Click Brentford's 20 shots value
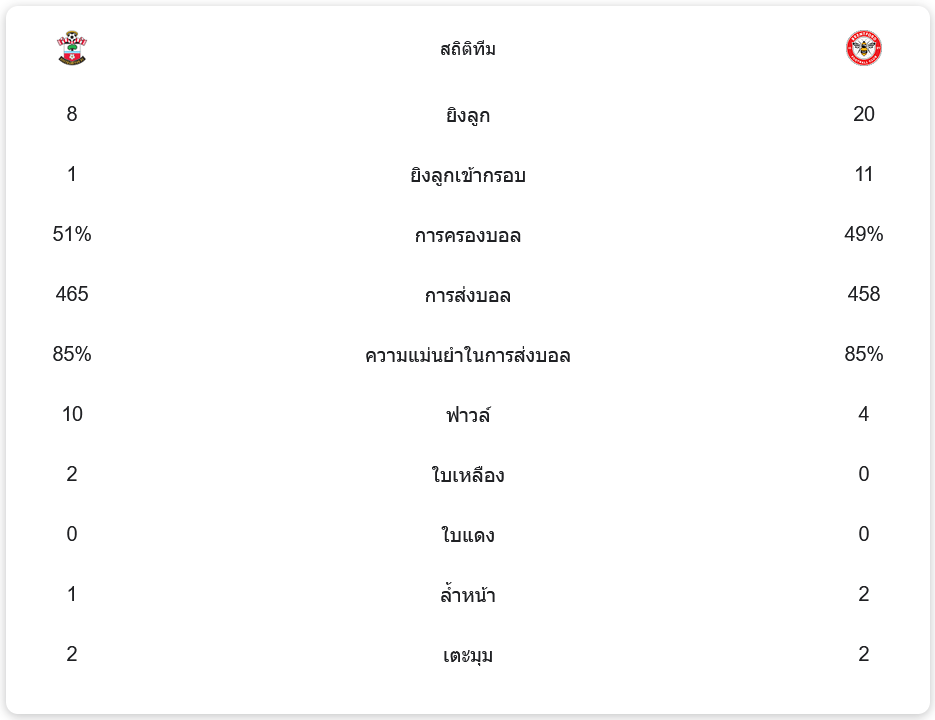The image size is (935, 720). point(864,114)
